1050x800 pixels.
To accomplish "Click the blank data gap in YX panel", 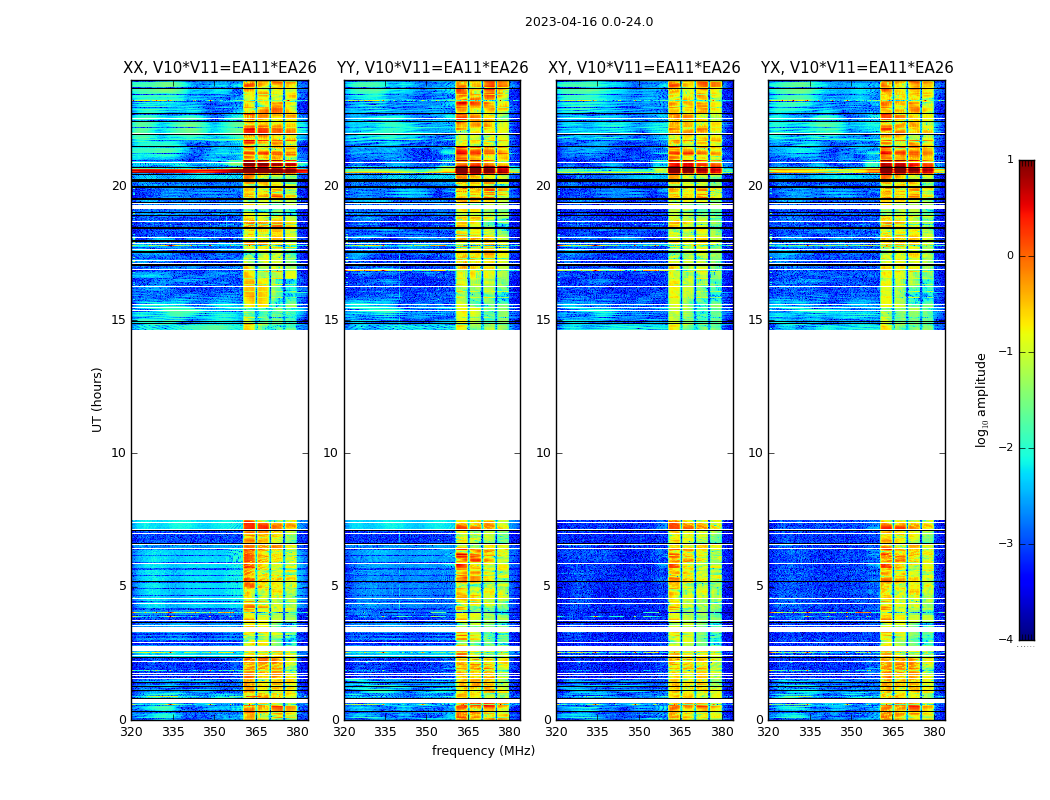I will 857,425.
